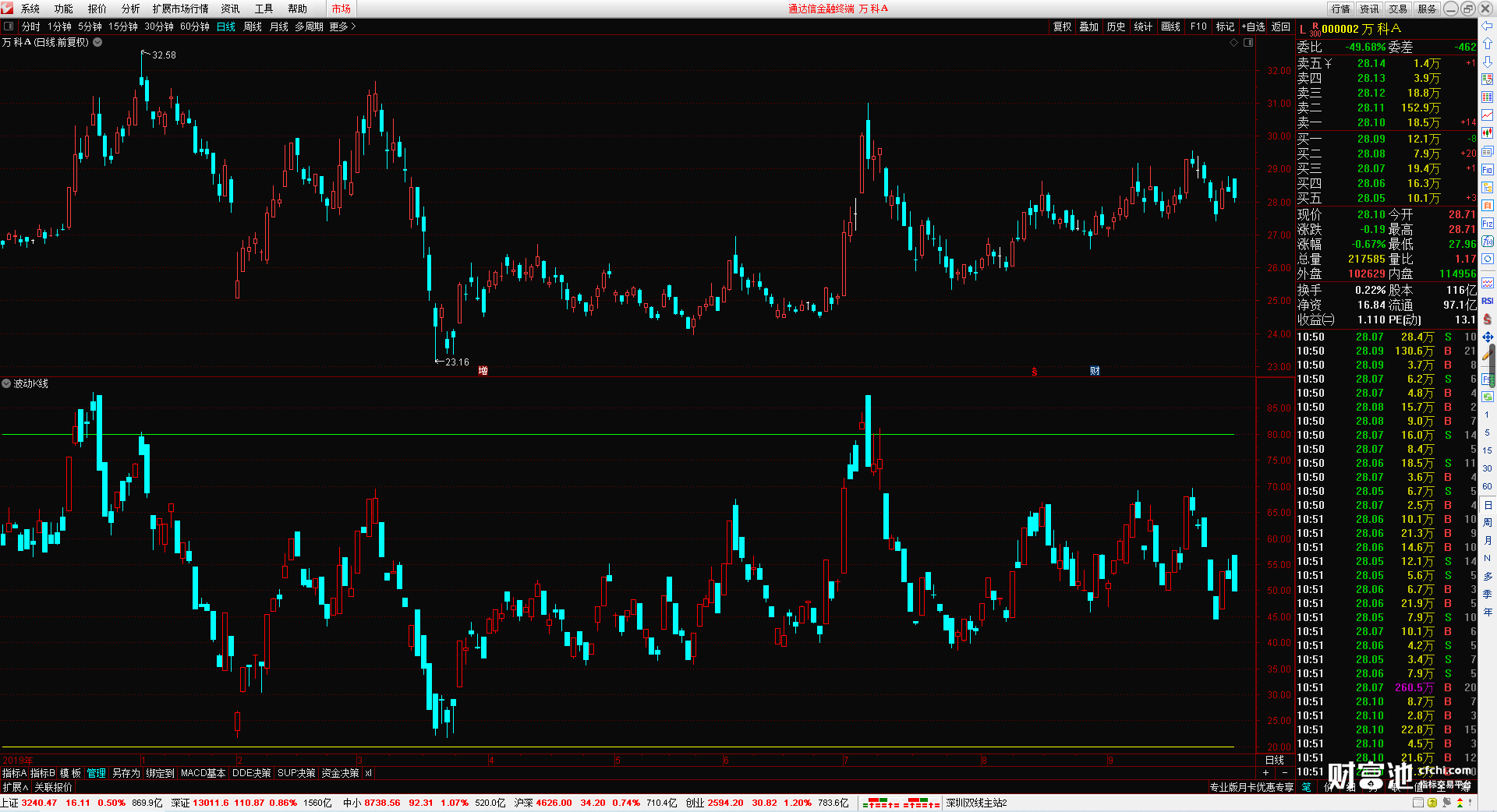Screen dimensions: 1497x812
Task: Select the 年 yearly period sidebar button
Action: 1487,612
